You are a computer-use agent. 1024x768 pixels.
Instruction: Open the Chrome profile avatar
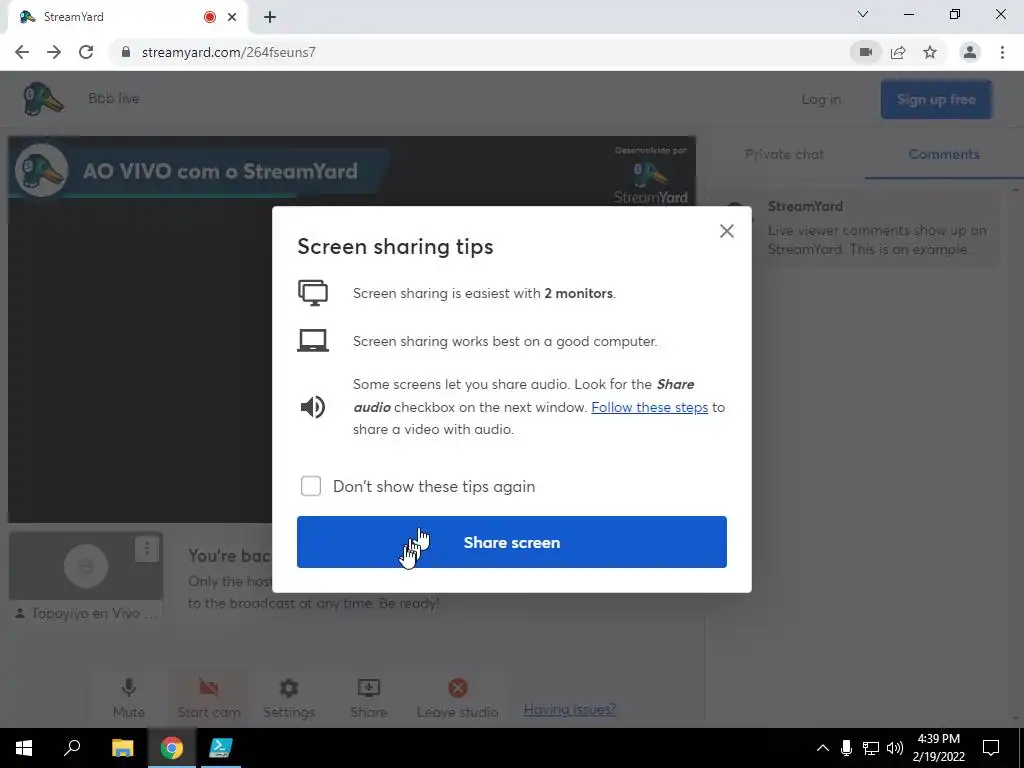[970, 52]
